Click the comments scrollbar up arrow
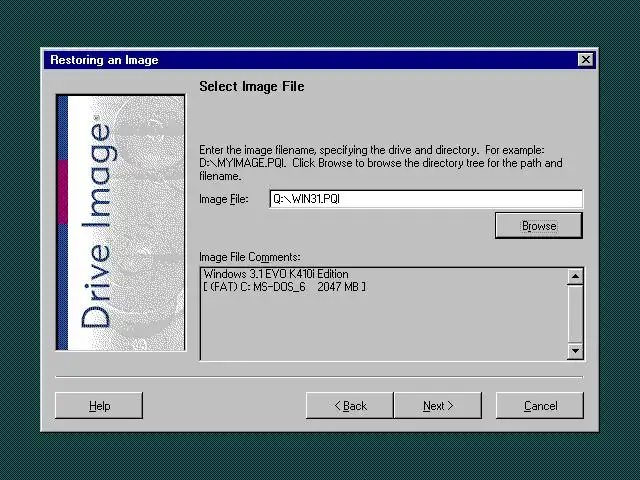640x480 pixels. pyautogui.click(x=575, y=276)
